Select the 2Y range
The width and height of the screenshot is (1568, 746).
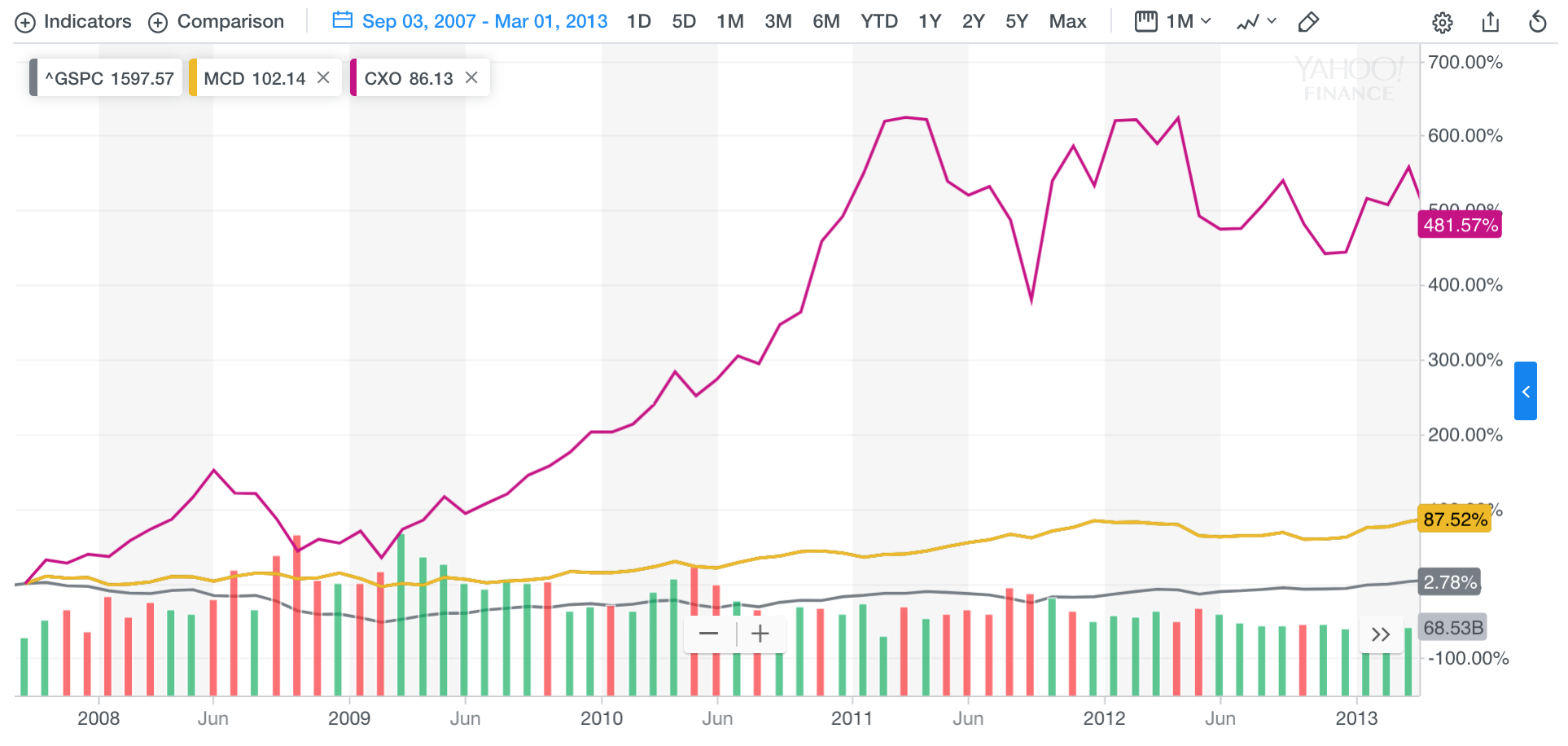tap(974, 22)
